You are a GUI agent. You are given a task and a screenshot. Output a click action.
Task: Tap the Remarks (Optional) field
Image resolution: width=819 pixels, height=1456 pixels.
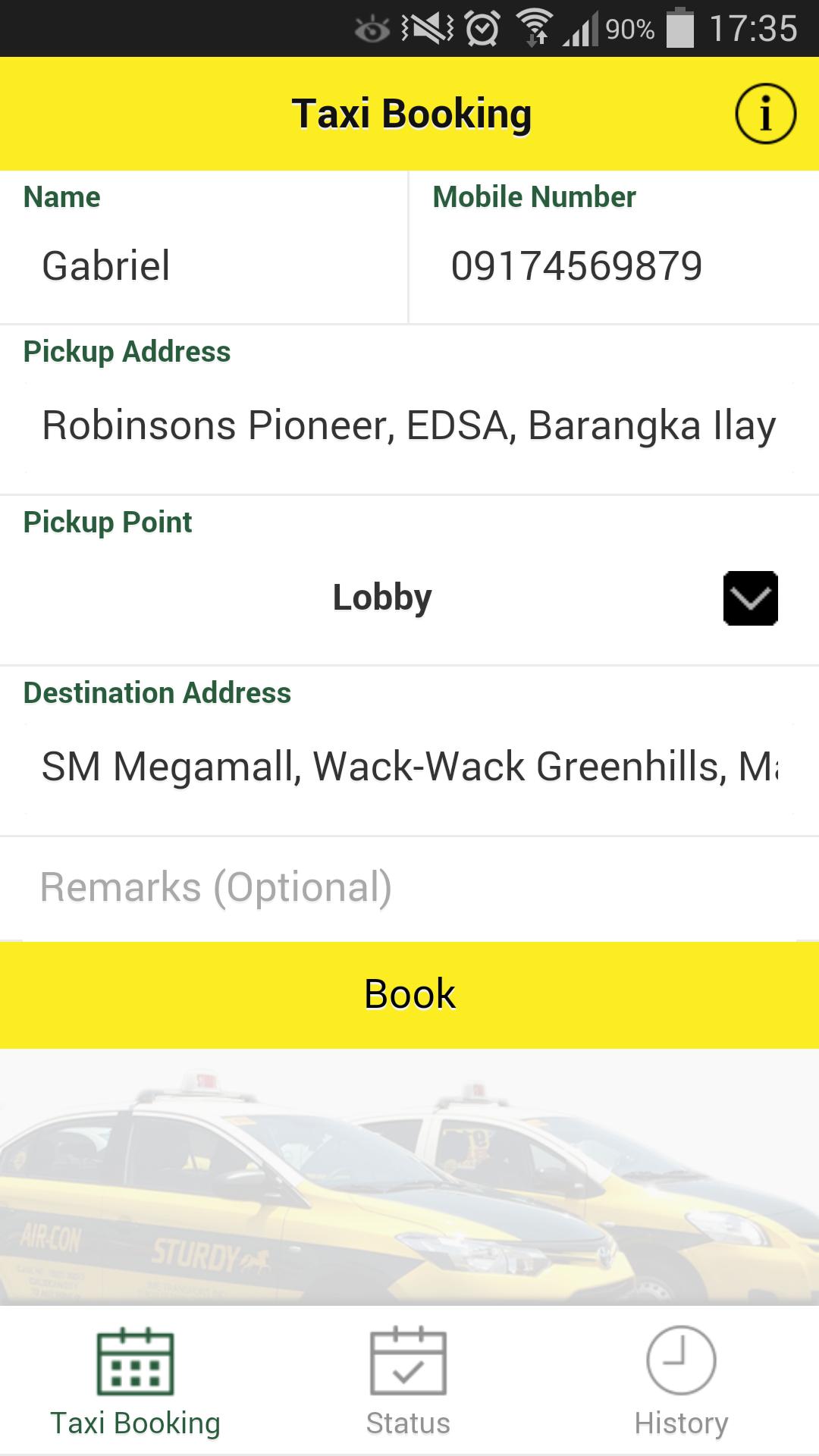(409, 888)
